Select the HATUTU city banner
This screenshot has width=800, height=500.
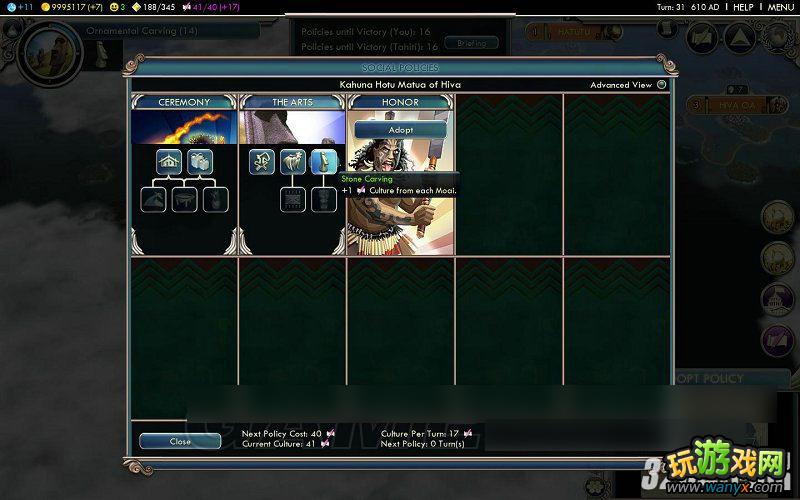(x=574, y=32)
